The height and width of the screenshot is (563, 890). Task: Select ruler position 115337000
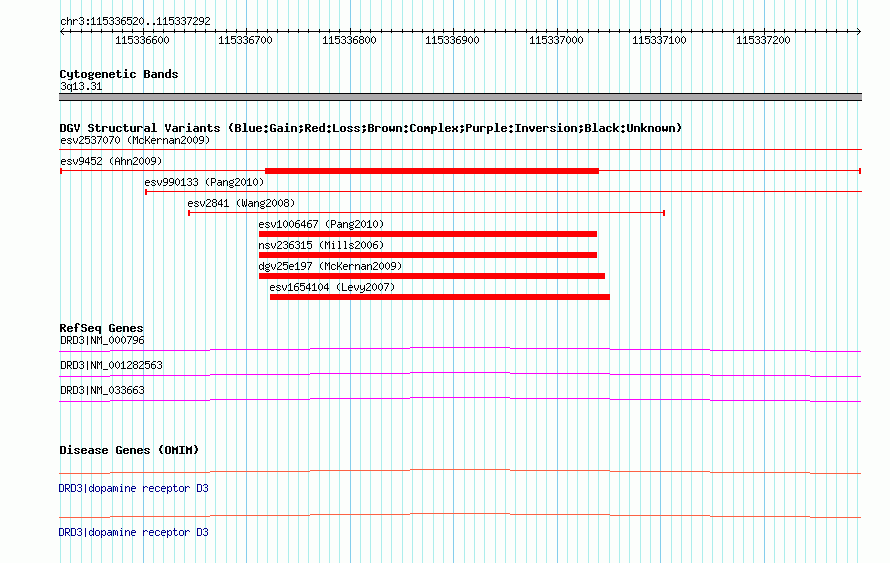pos(556,40)
